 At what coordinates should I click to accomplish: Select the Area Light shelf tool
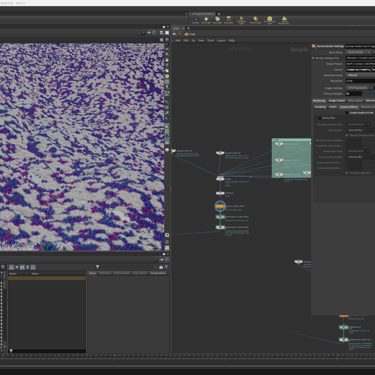pyautogui.click(x=228, y=20)
